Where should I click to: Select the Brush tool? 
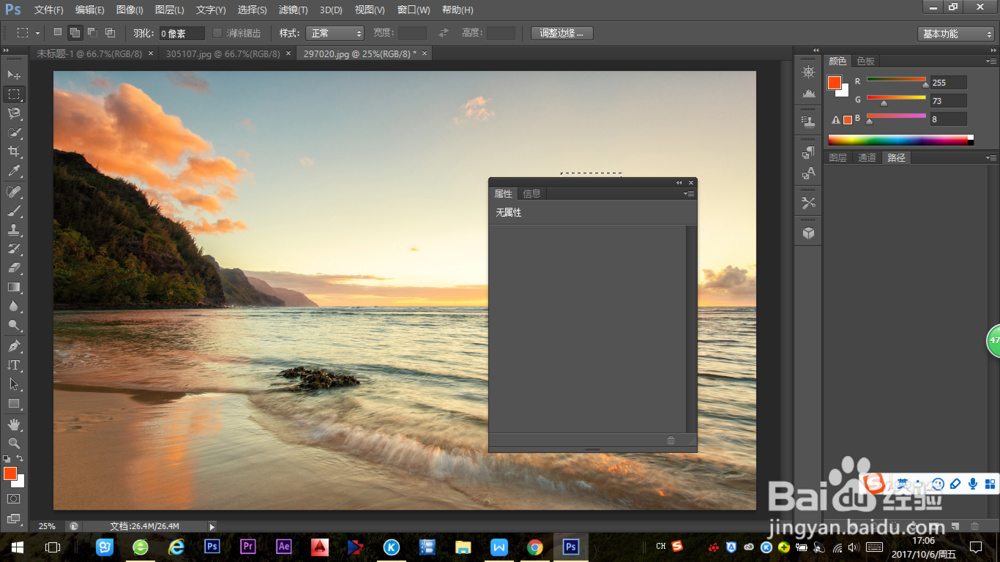(13, 211)
